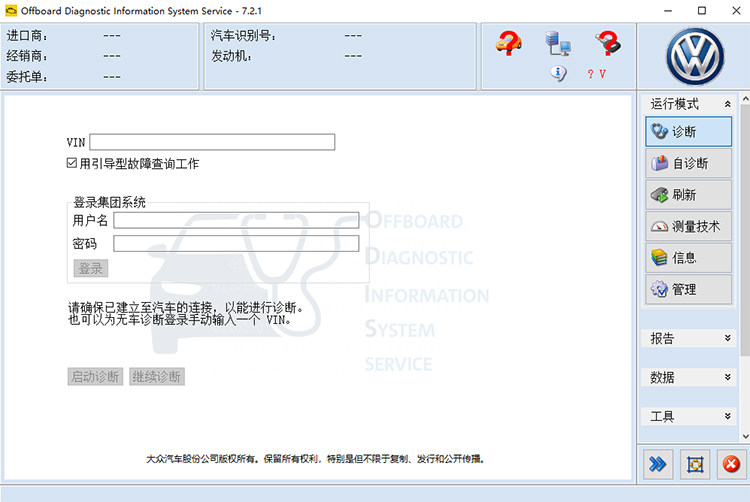
Task: Click the sidebar vertical scrollbar thumb
Action: tap(745, 229)
